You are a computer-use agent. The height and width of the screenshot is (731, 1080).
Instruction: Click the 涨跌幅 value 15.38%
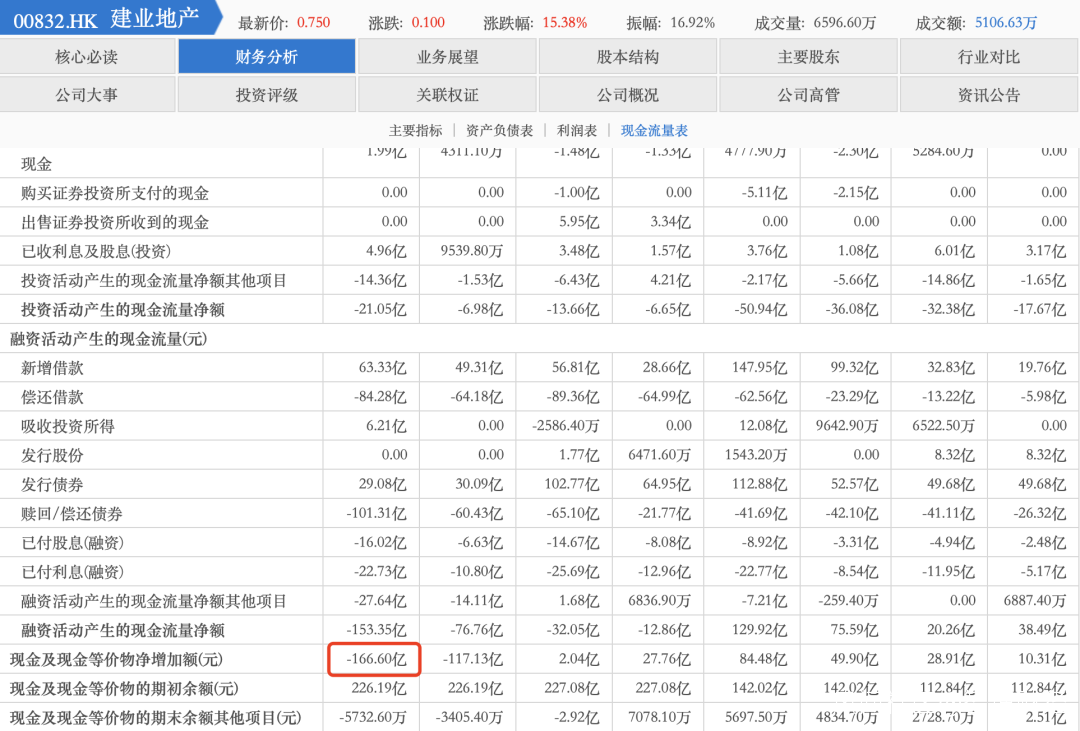[565, 23]
